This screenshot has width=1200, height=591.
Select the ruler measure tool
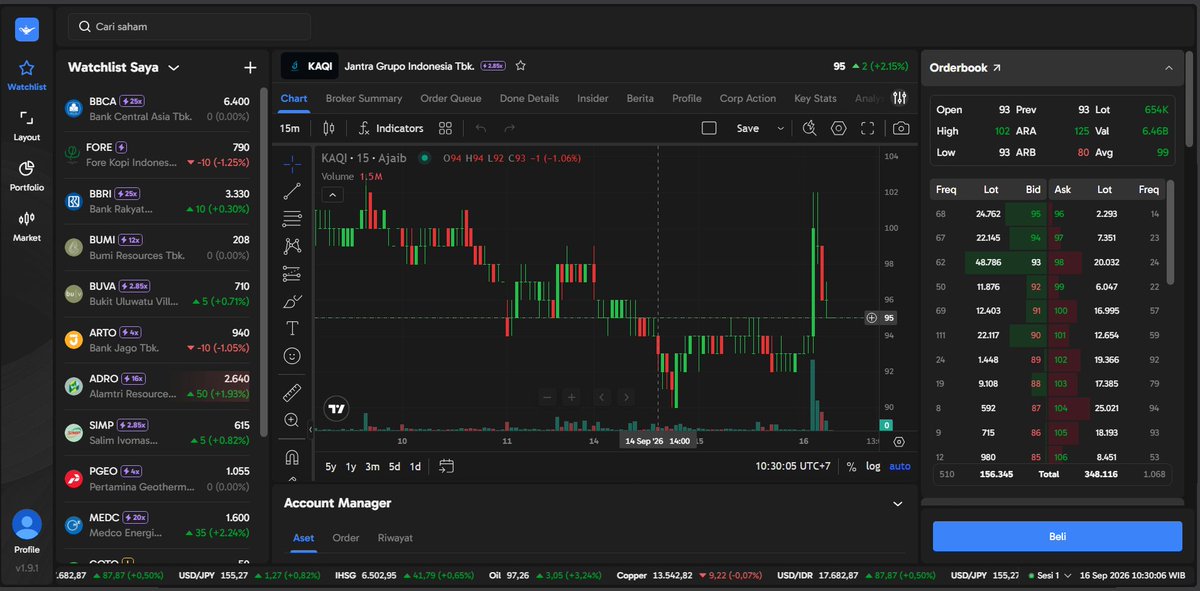coord(292,392)
